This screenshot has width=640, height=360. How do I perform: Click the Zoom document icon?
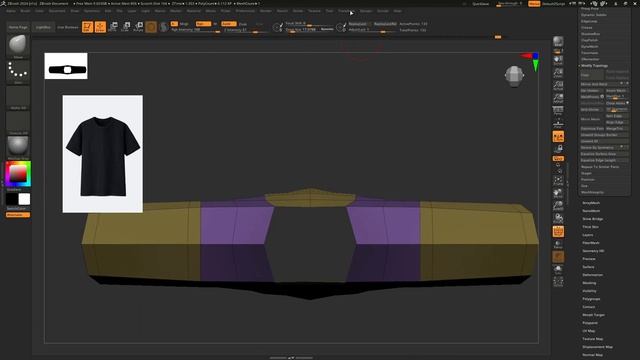tap(558, 73)
